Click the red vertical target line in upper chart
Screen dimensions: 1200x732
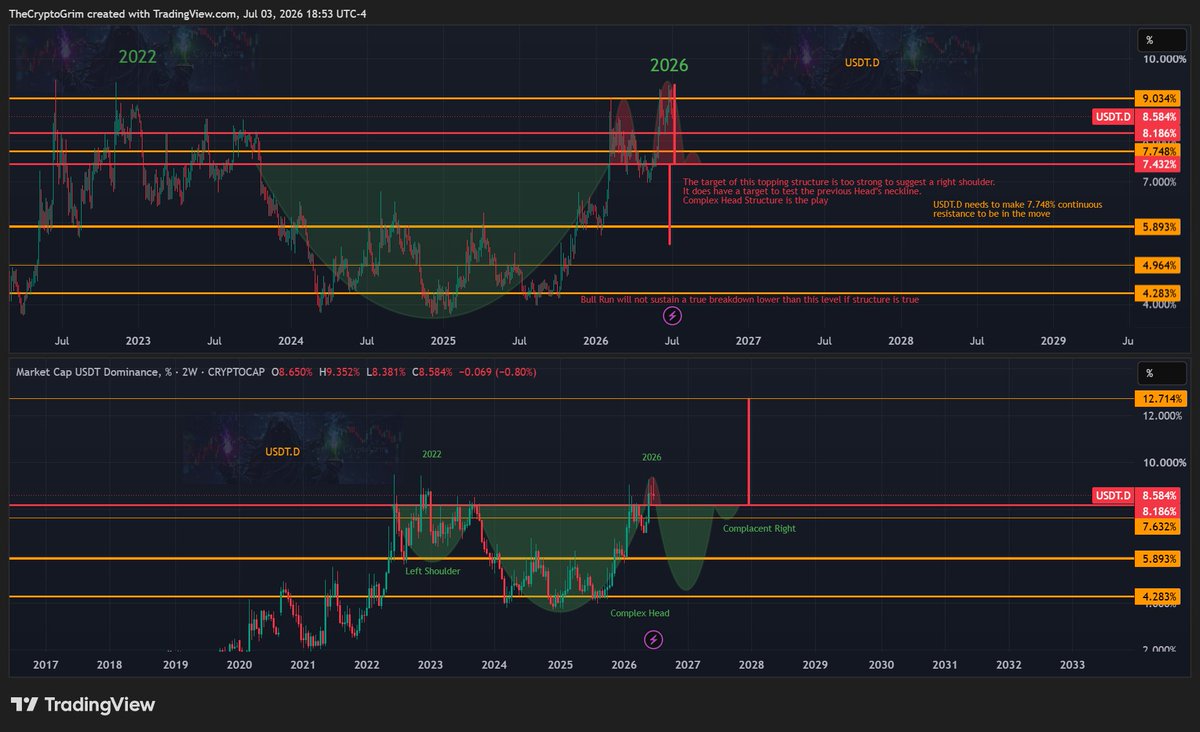click(x=670, y=205)
